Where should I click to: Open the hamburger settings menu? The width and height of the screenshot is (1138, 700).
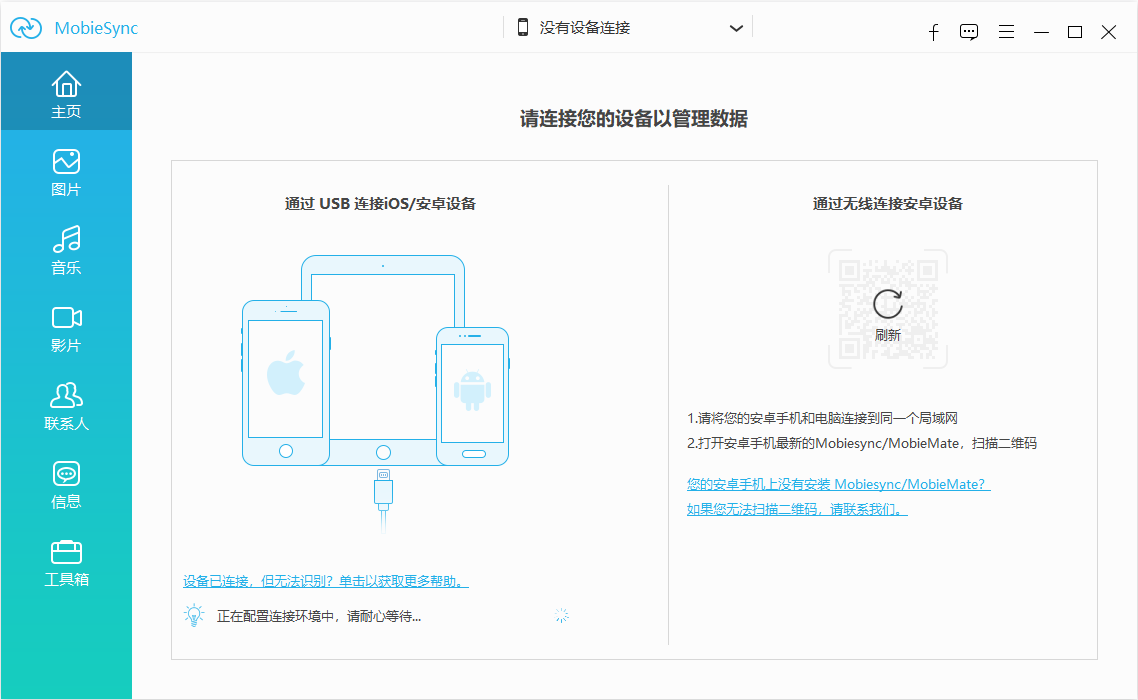(1006, 31)
